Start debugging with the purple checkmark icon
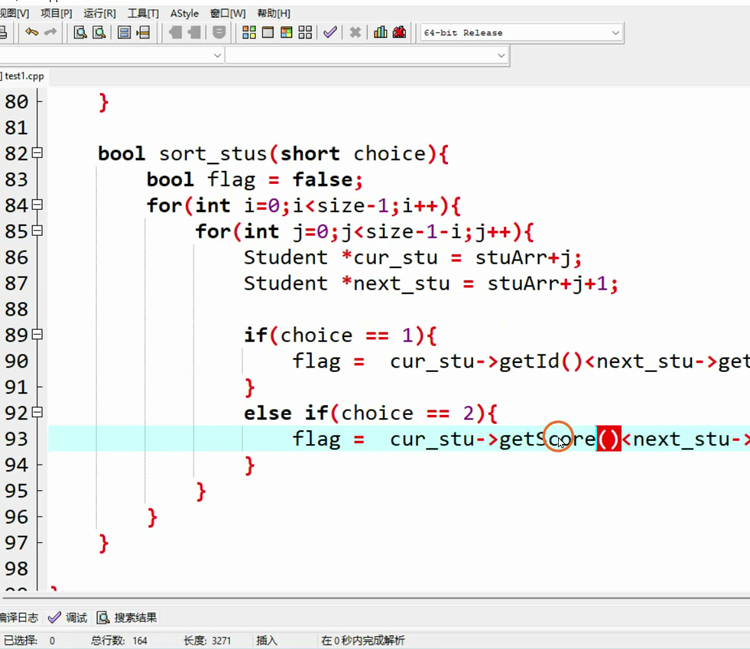The height and width of the screenshot is (649, 750). [330, 33]
